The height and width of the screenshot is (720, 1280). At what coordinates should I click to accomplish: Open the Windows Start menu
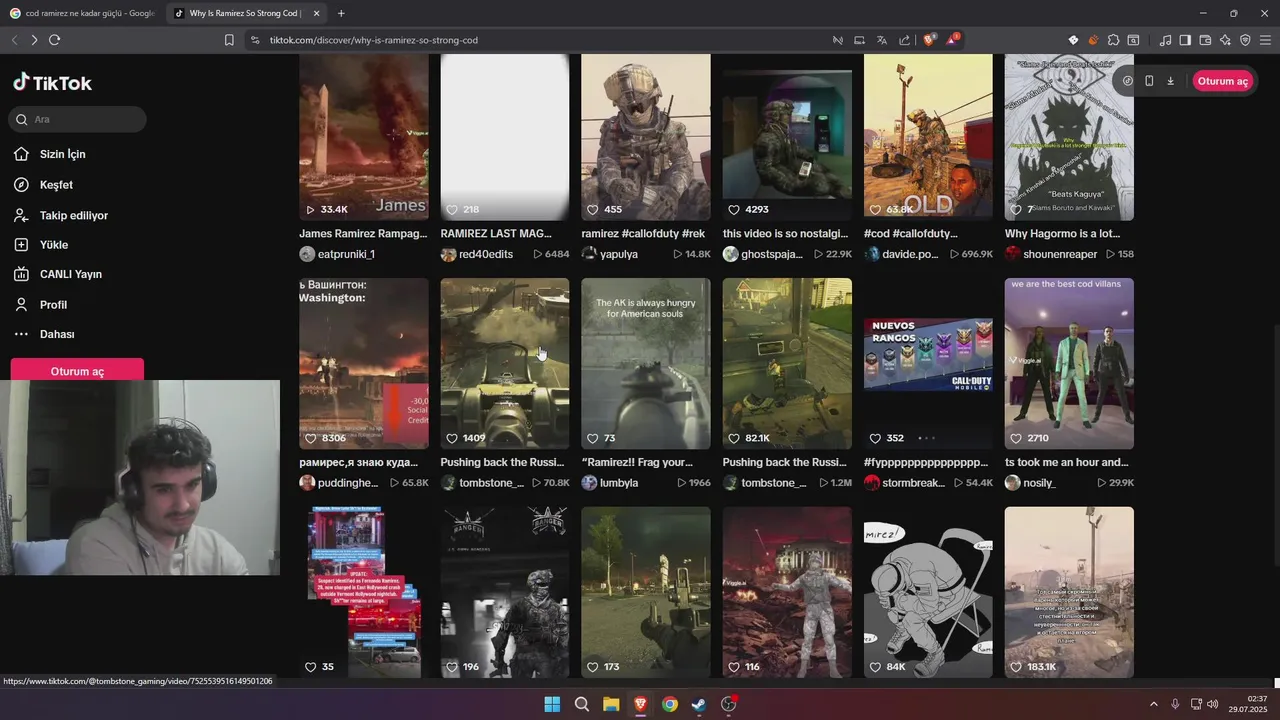[x=552, y=704]
